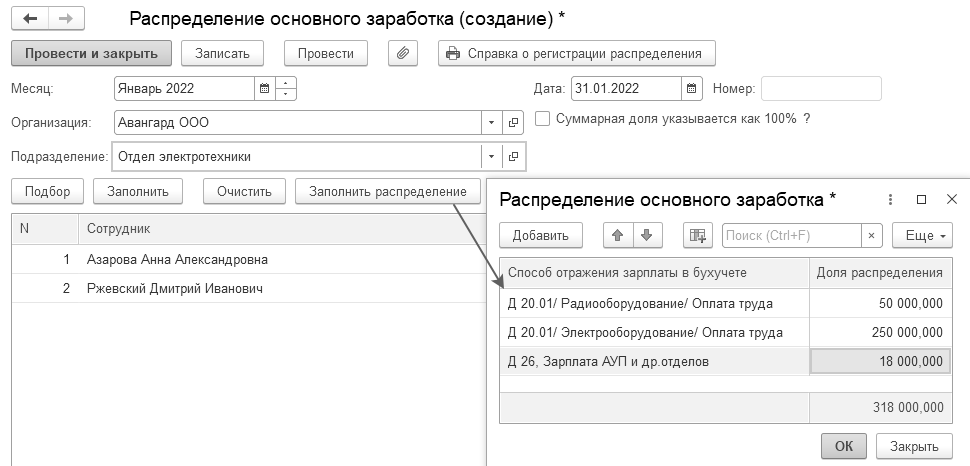Click the paperclip attachments icon
This screenshot has width=970, height=466.
tap(402, 53)
